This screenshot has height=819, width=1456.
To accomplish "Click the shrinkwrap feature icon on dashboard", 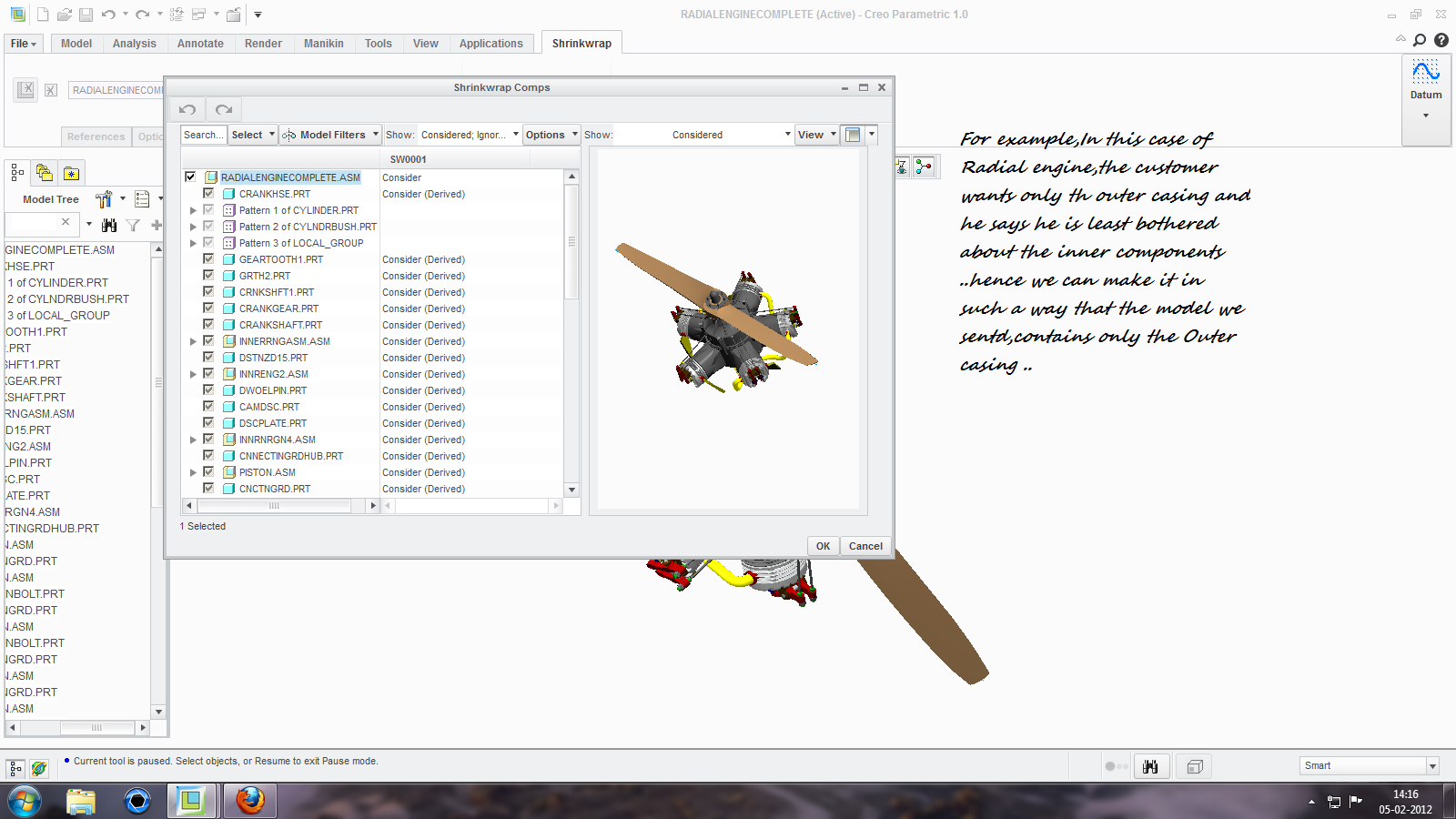I will pos(25,89).
